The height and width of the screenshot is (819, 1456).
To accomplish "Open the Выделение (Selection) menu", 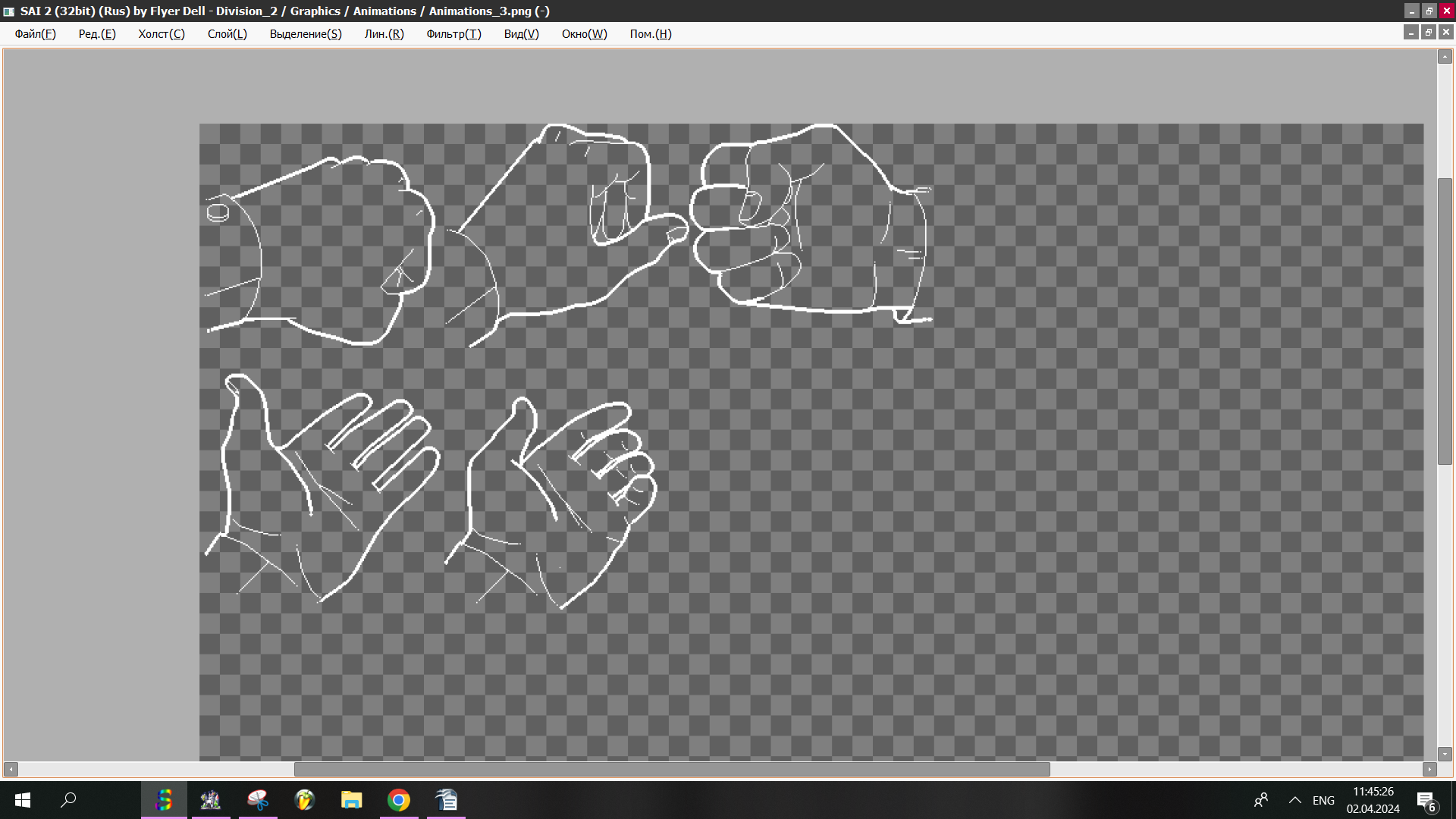I will (x=306, y=34).
